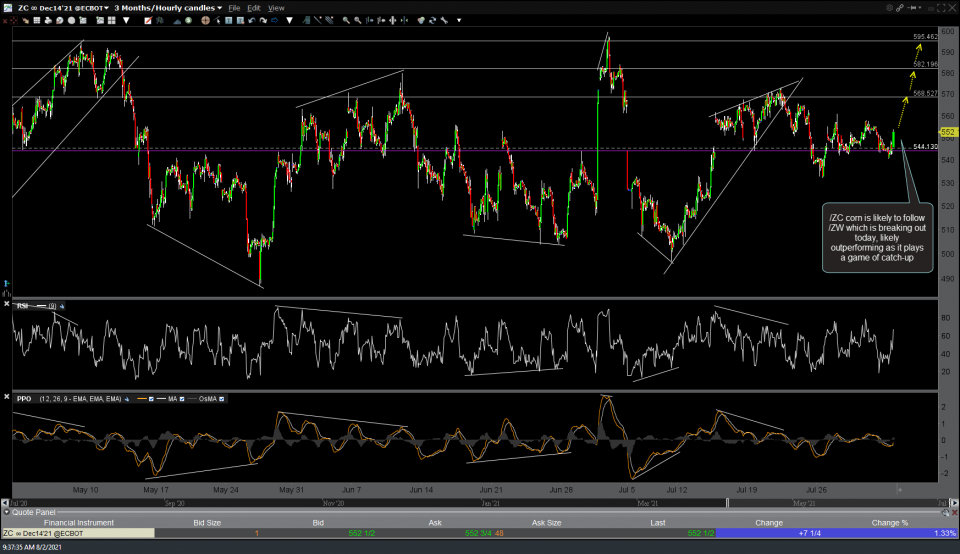This screenshot has height=554, width=960.
Task: Click the link chain icon at top right
Action: tap(900, 8)
